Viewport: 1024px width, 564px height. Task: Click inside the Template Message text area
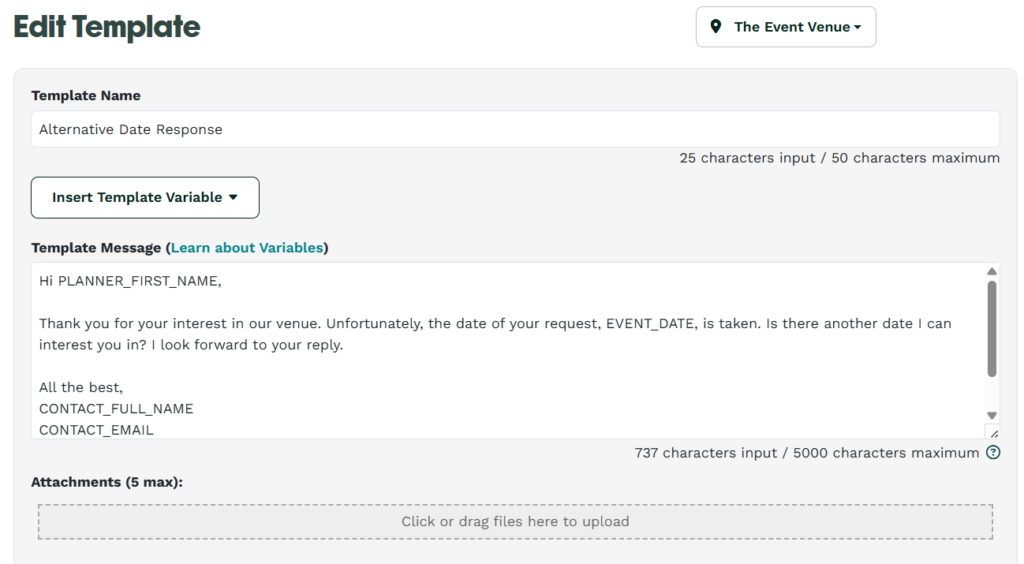(x=509, y=351)
